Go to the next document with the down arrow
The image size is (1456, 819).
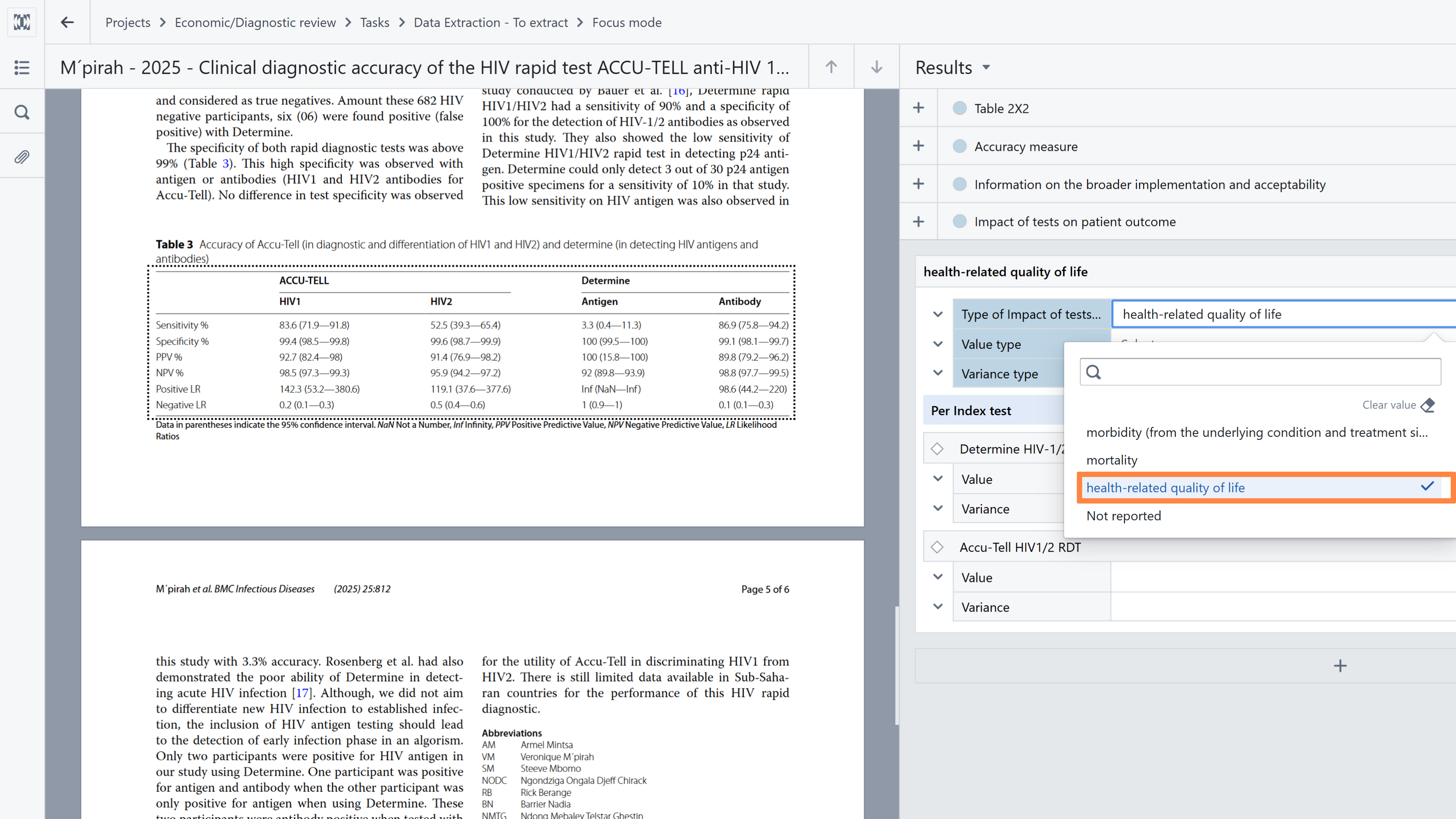pyautogui.click(x=877, y=67)
